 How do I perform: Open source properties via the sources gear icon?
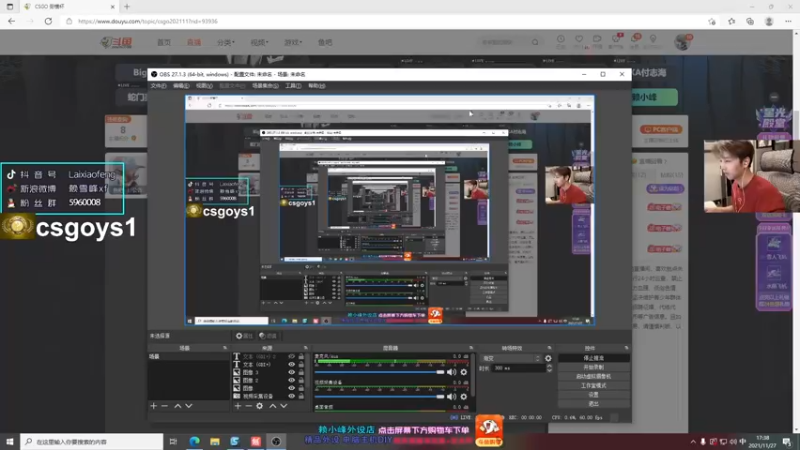(260, 406)
